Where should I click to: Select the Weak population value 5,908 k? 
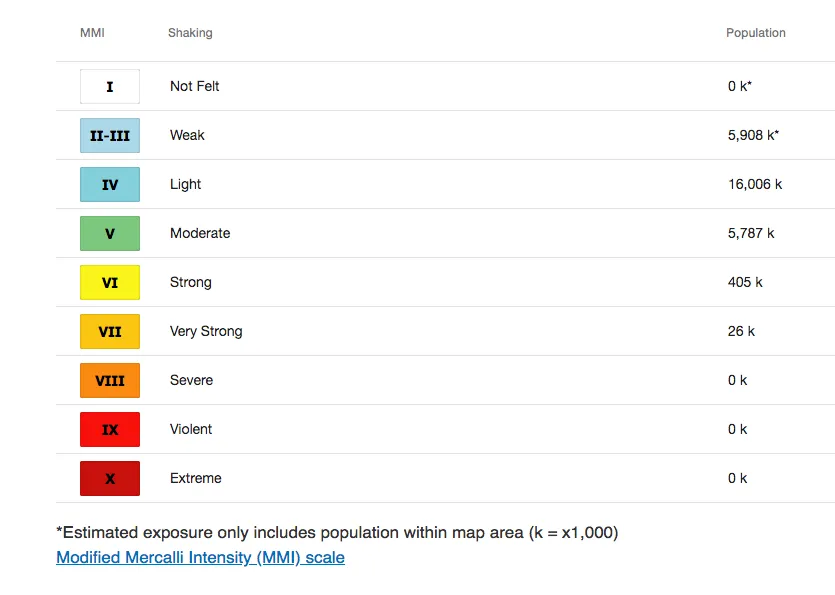(x=753, y=135)
